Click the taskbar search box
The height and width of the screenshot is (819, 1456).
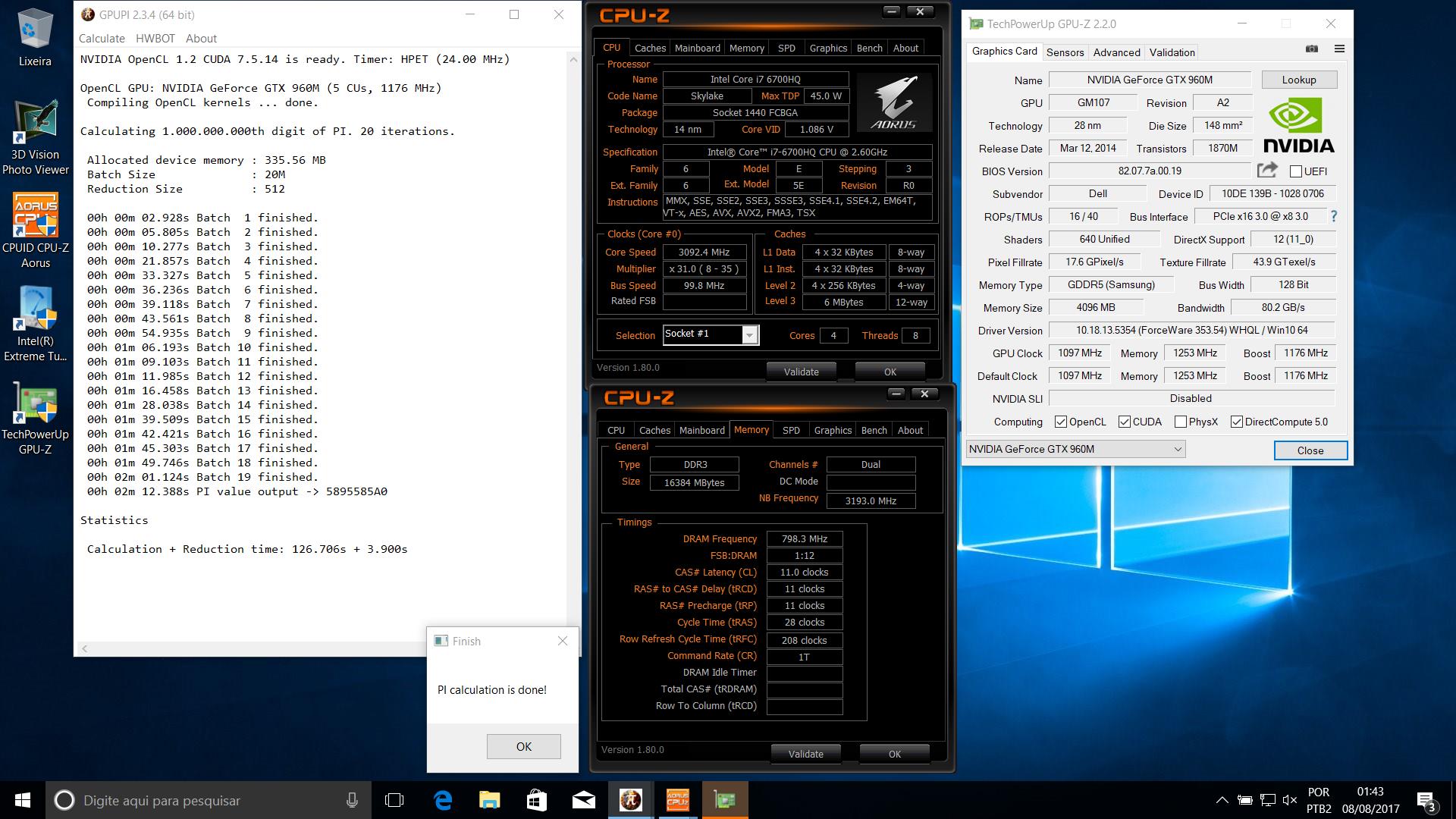(209, 800)
